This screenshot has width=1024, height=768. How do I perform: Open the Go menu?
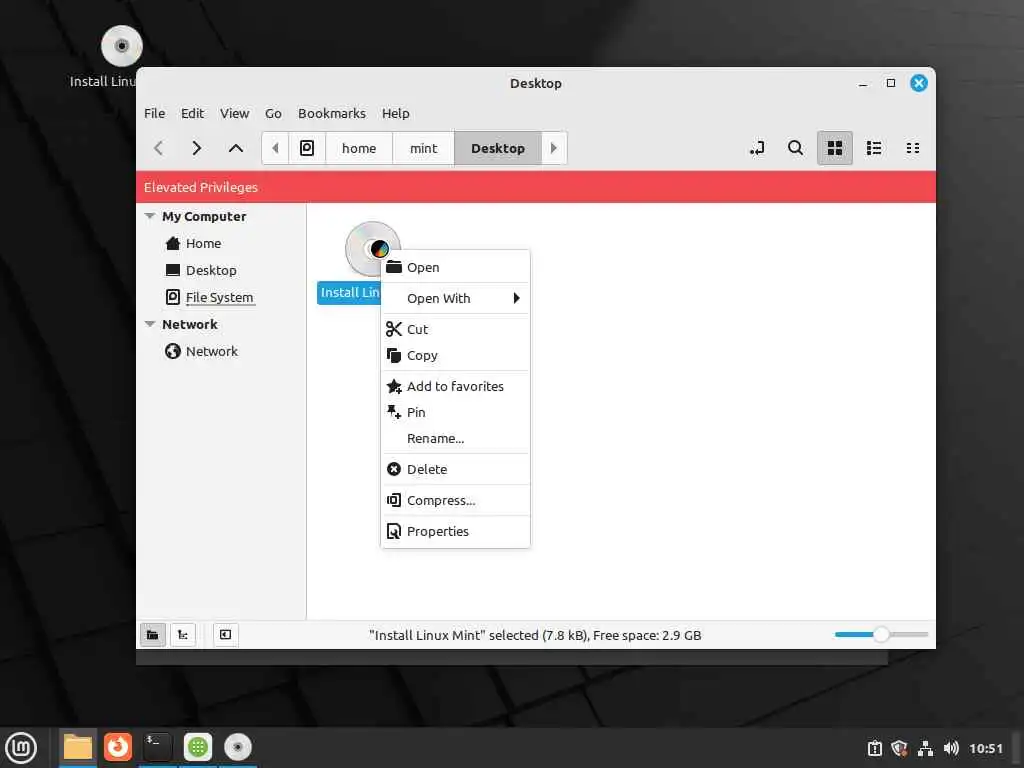tap(273, 114)
